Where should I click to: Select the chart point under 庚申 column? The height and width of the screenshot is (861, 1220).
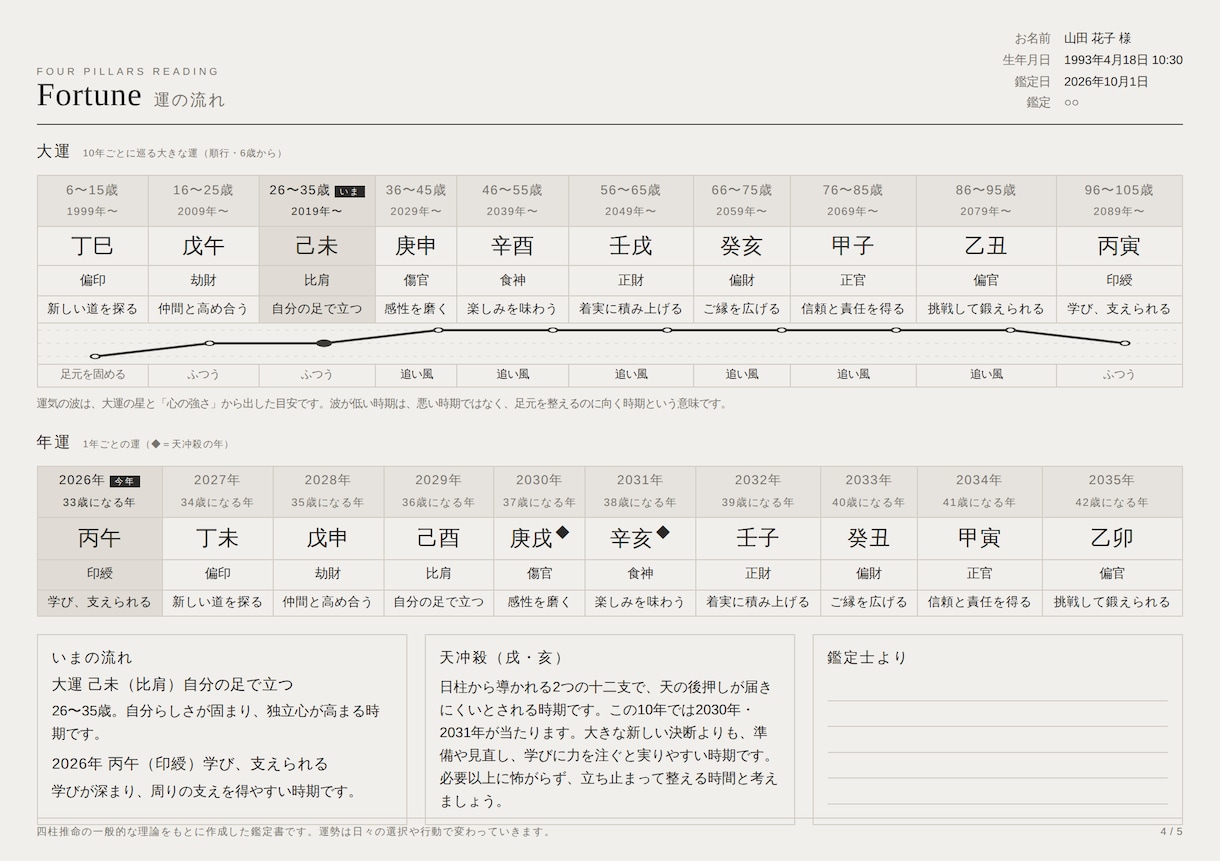438,330
